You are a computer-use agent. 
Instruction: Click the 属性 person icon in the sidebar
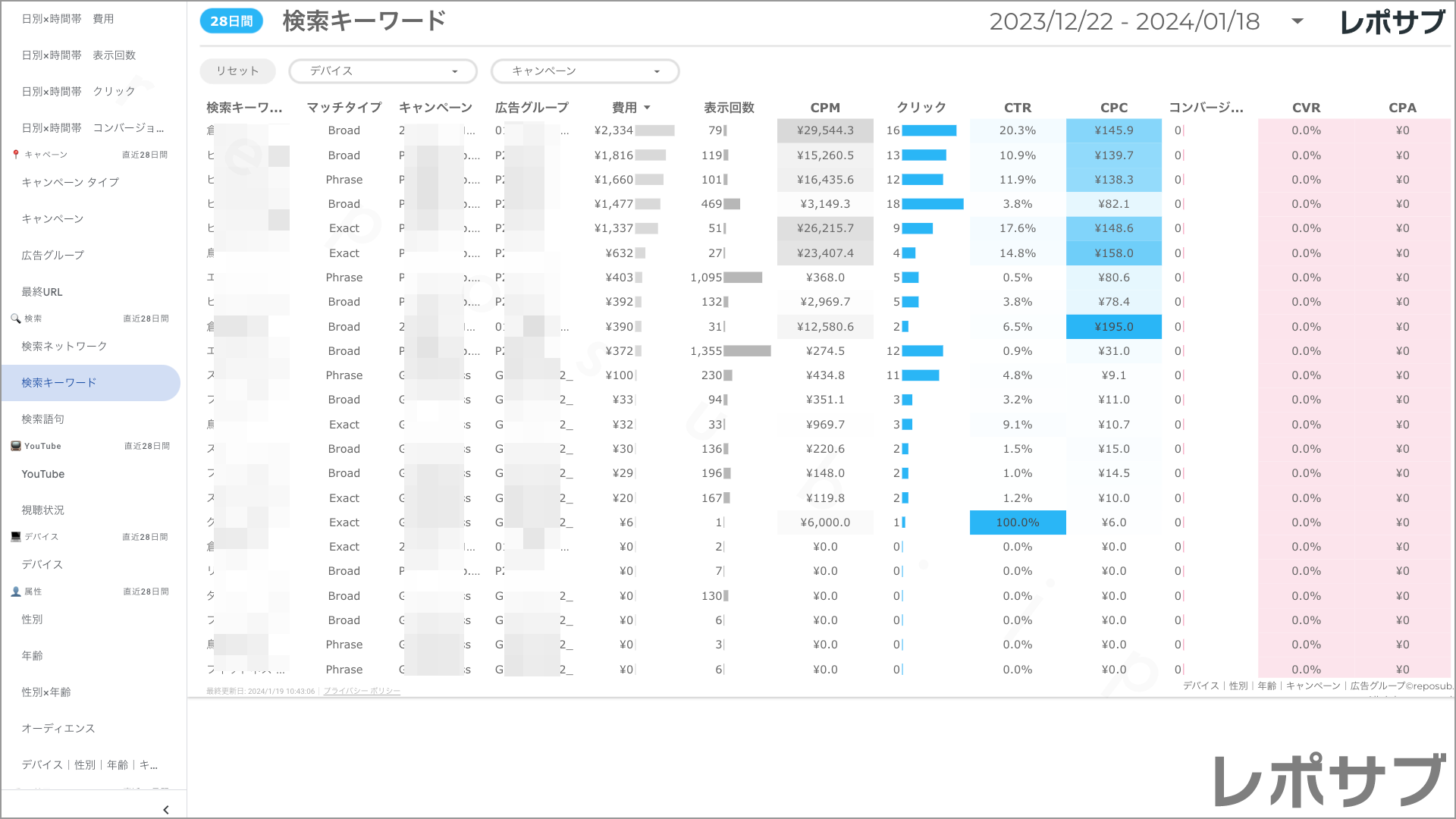click(16, 591)
